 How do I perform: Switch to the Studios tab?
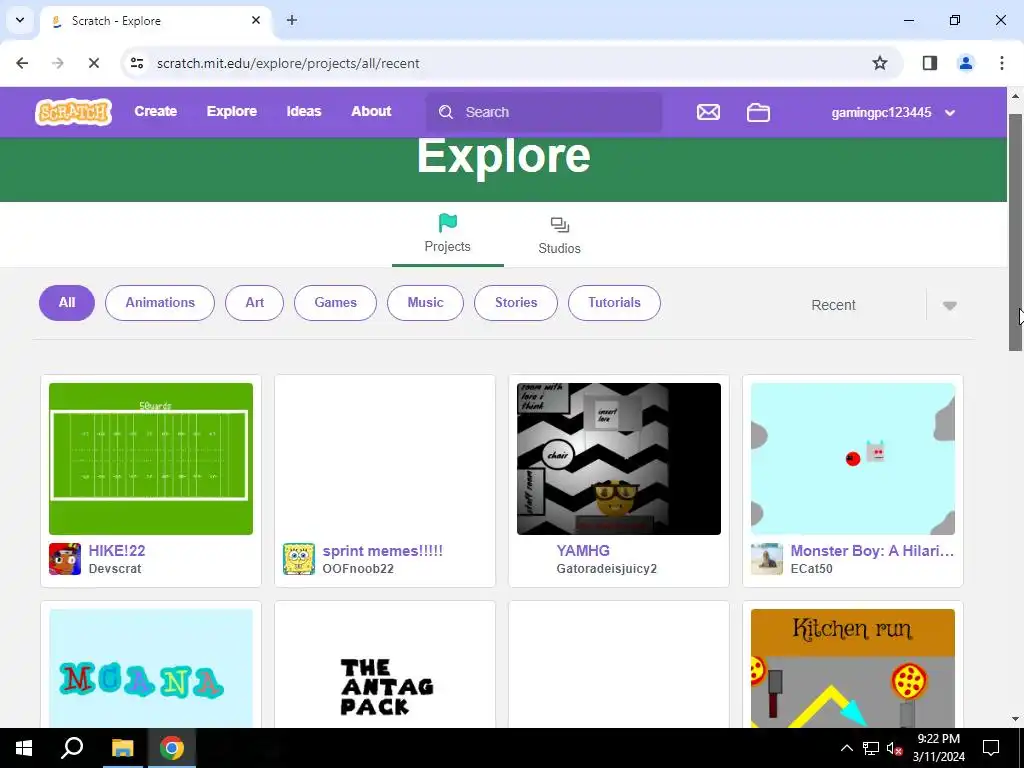tap(559, 236)
